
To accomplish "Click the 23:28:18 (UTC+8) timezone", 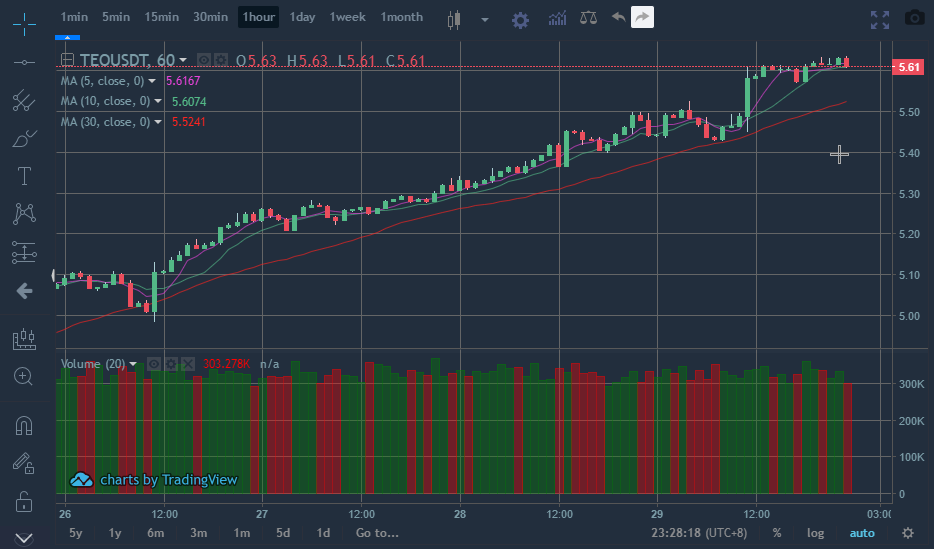I will tap(699, 533).
